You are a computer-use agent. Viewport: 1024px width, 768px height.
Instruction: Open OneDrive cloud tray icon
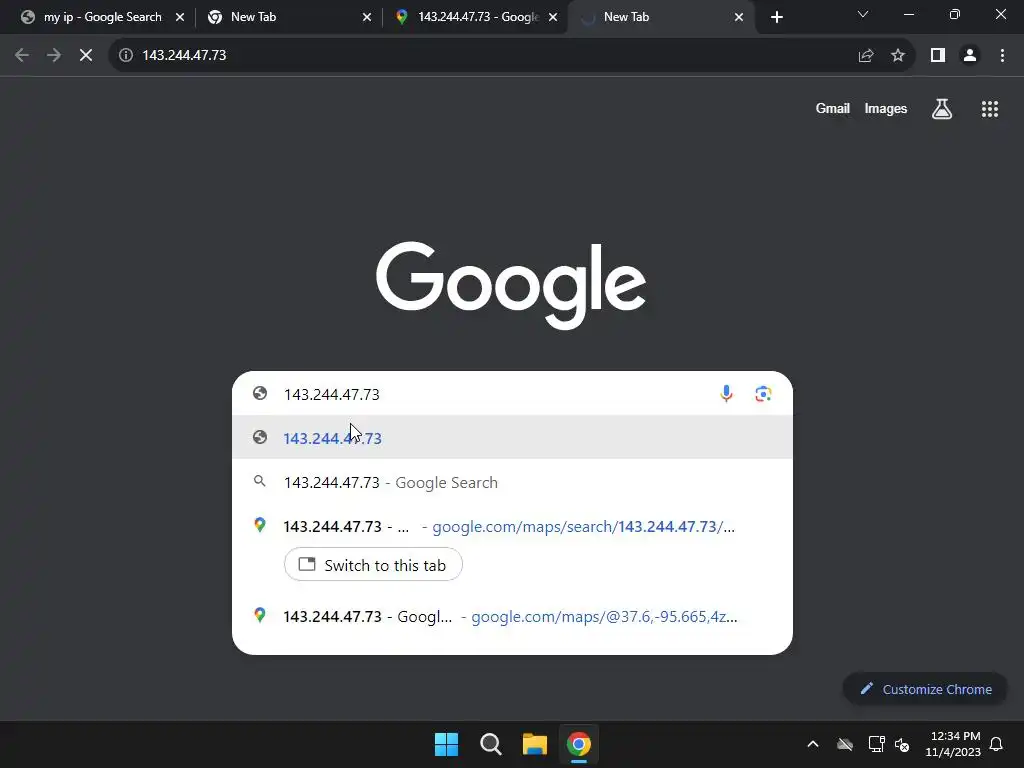[x=845, y=744]
